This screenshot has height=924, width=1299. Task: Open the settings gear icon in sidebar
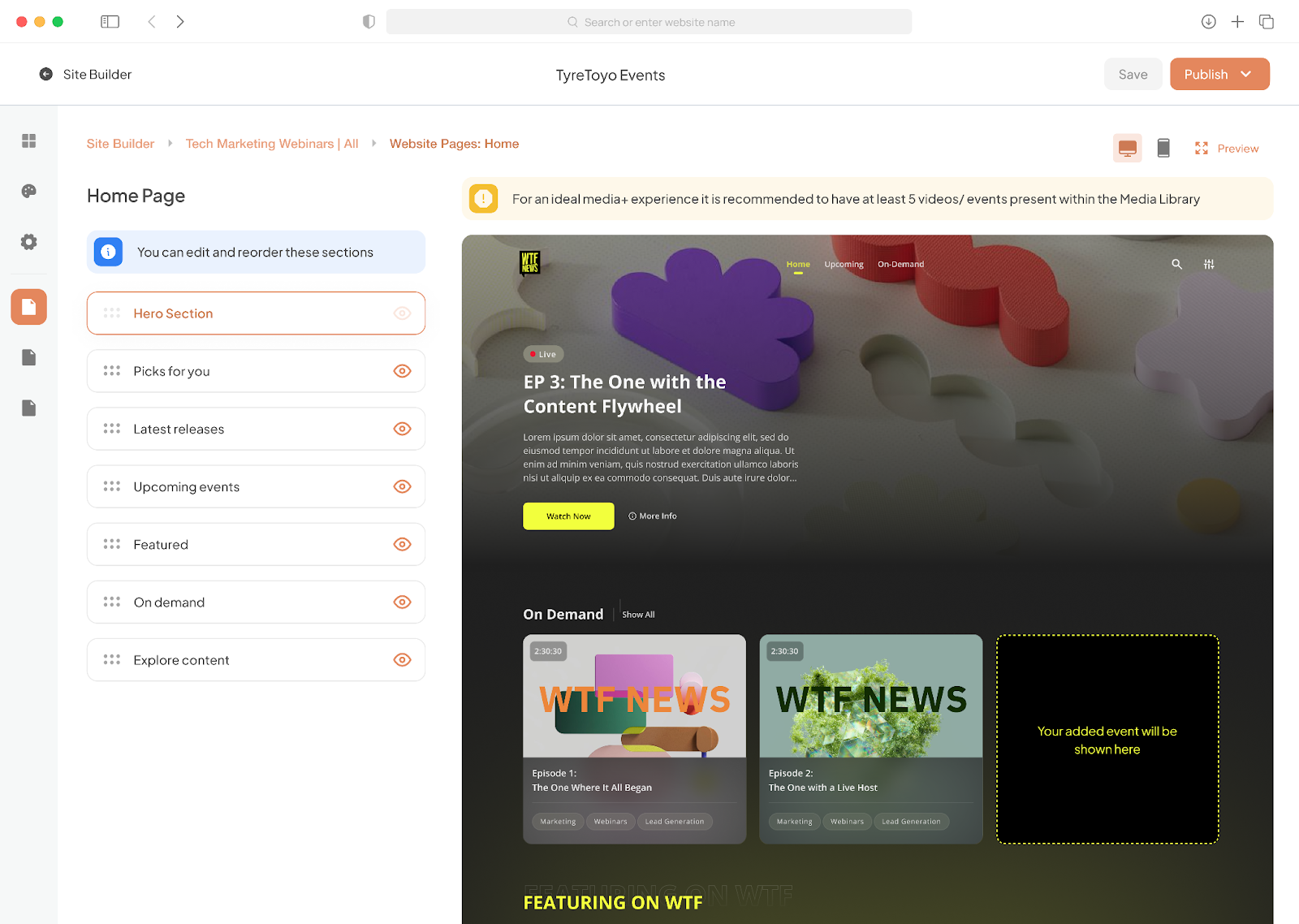click(x=29, y=242)
